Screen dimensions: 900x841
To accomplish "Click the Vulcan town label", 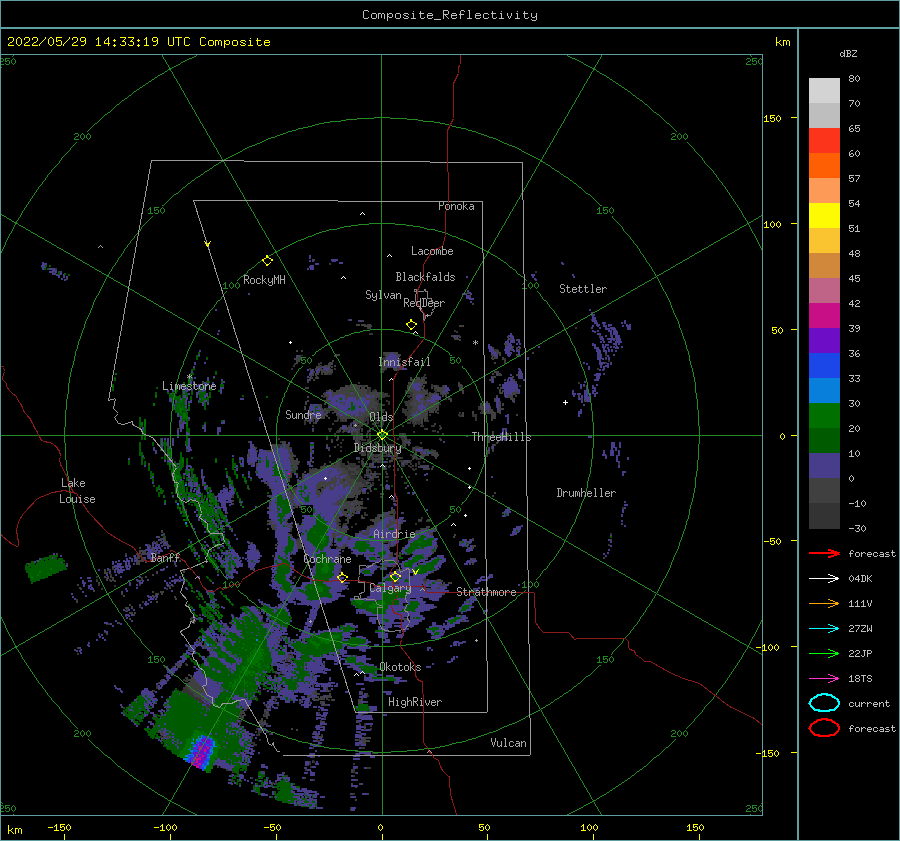I will [508, 743].
